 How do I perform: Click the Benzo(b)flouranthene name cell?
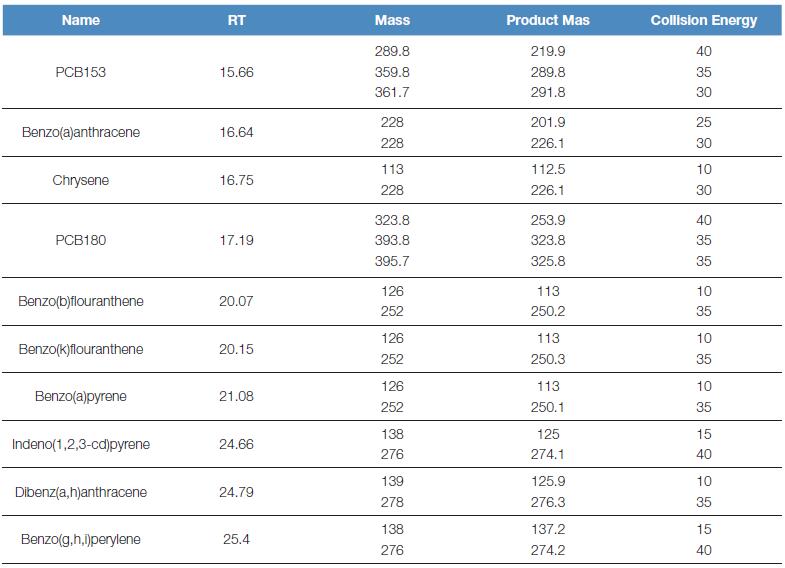coord(81,301)
